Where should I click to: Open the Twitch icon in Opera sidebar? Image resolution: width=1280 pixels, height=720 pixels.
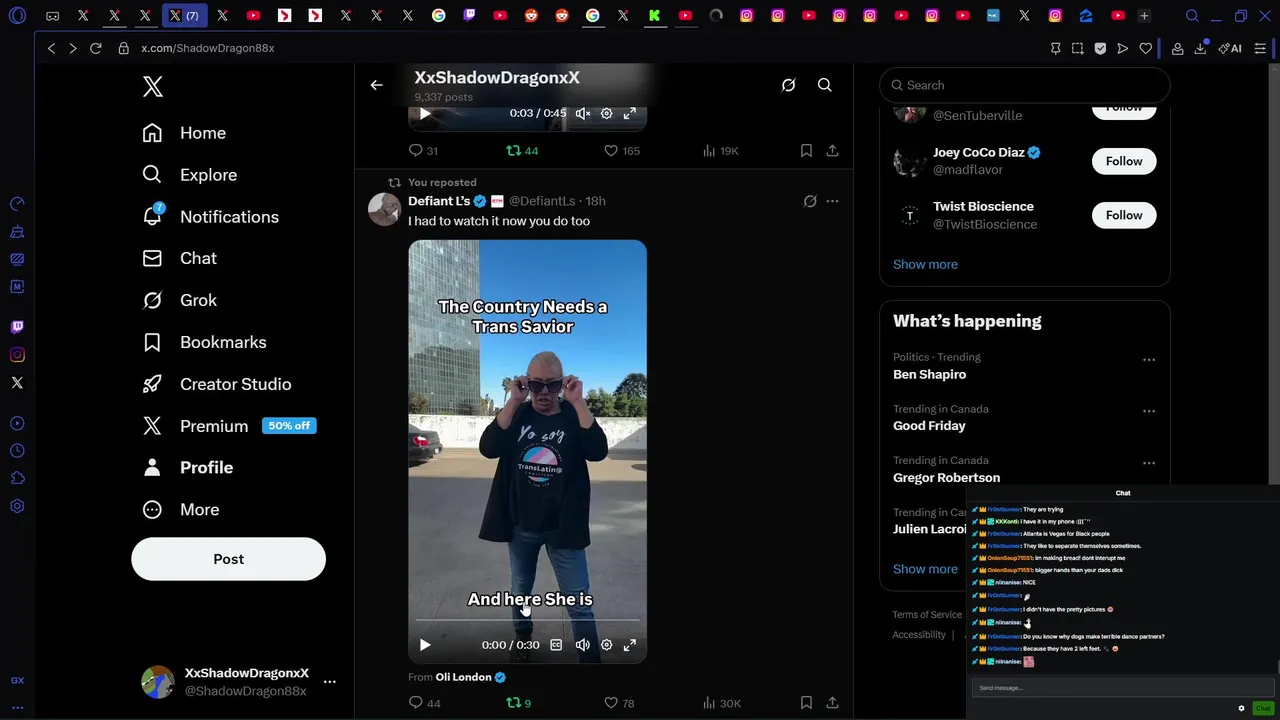(x=17, y=327)
